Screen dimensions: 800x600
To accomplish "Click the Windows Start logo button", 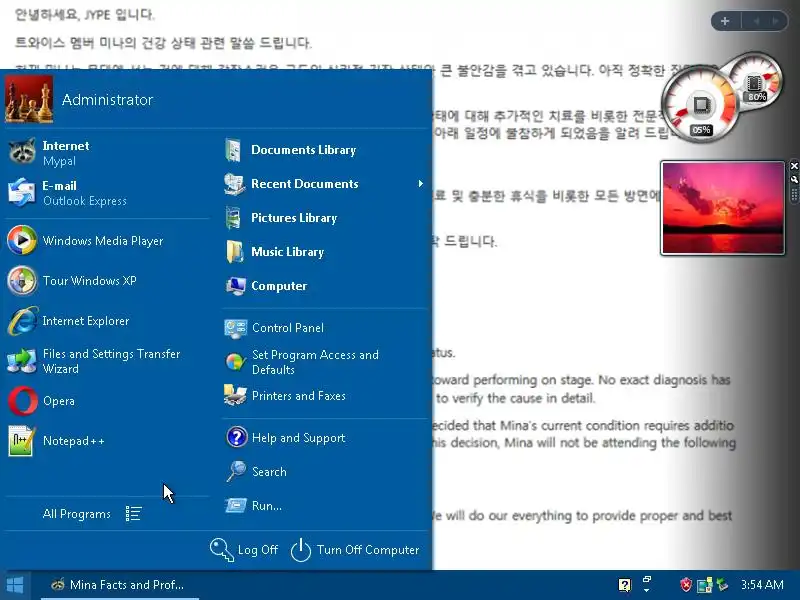I will click(x=15, y=585).
